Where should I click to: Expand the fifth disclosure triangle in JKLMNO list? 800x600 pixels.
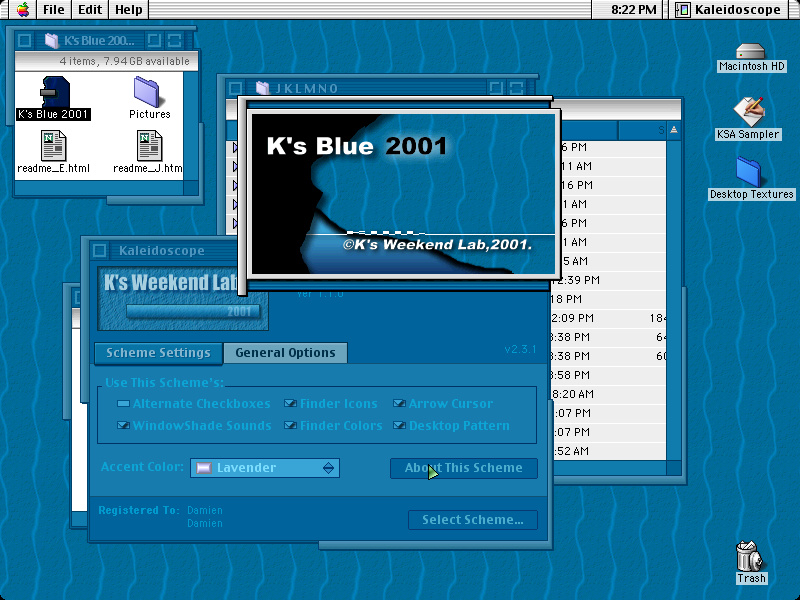235,223
